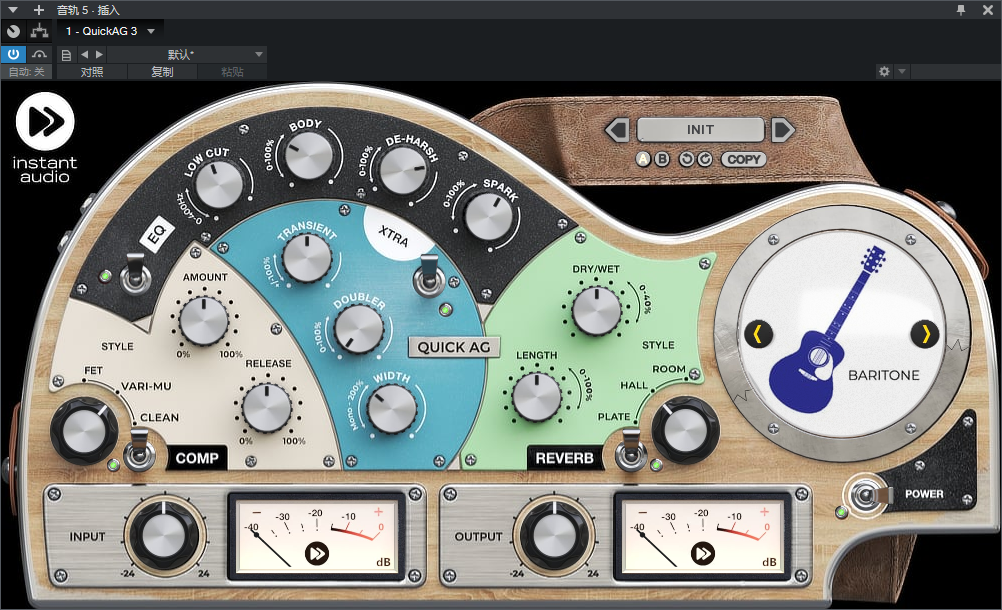
Task: Click the undo arrow icon
Action: [x=686, y=159]
